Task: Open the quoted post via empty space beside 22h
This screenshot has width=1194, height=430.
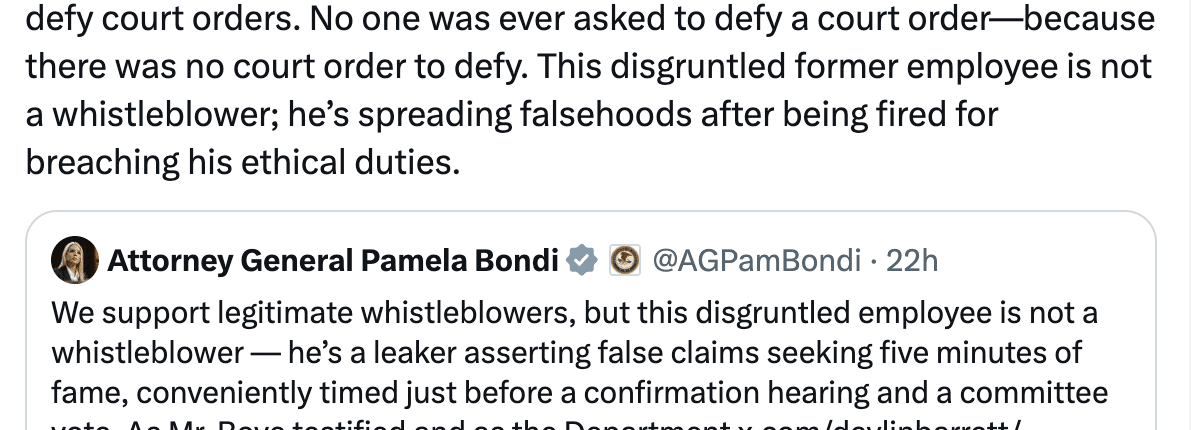Action: point(1043,261)
